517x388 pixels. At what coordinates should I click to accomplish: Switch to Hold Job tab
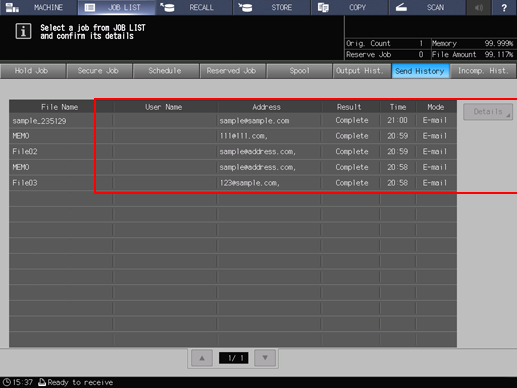tap(33, 71)
